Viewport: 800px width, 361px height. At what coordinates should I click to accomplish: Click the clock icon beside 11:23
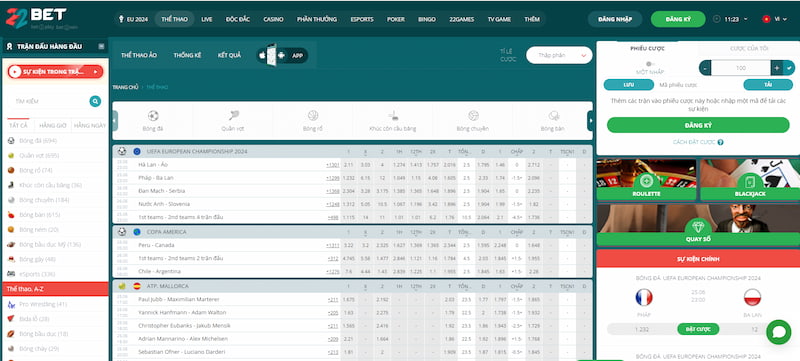point(717,19)
